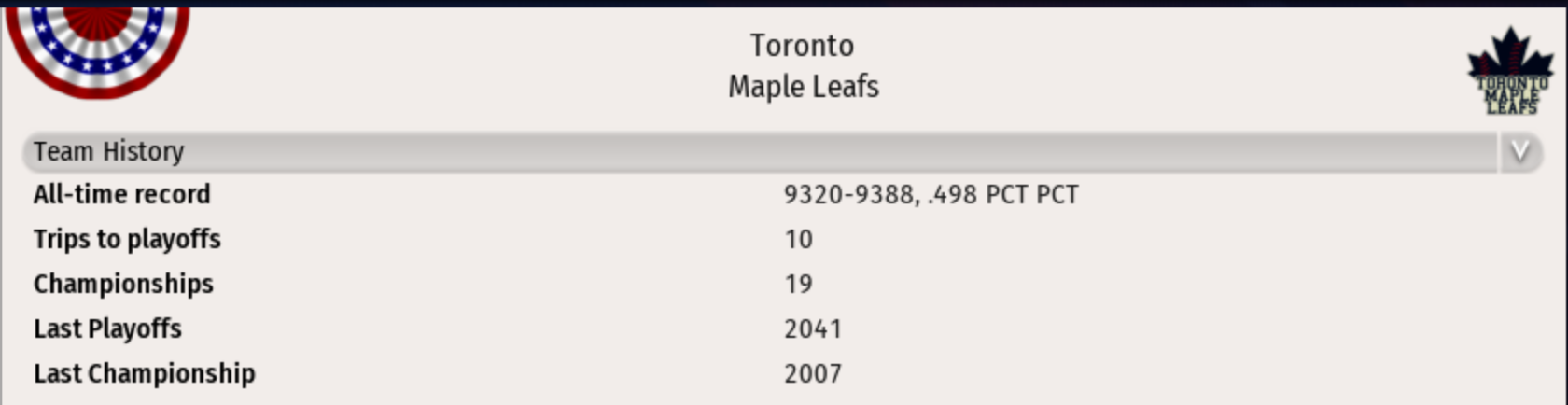This screenshot has width=1568, height=405.
Task: Click the last playoffs year 2041
Action: (813, 328)
